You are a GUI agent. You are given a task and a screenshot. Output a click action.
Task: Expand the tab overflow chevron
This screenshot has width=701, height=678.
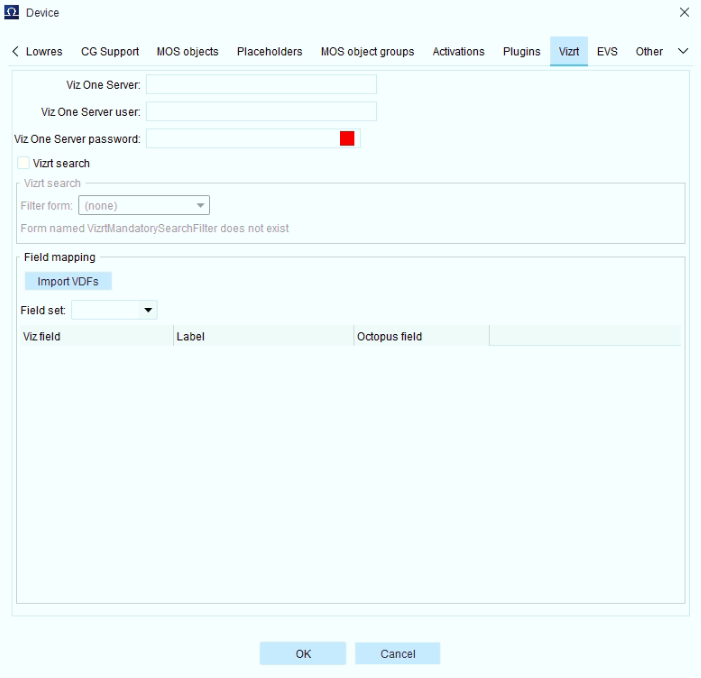683,51
